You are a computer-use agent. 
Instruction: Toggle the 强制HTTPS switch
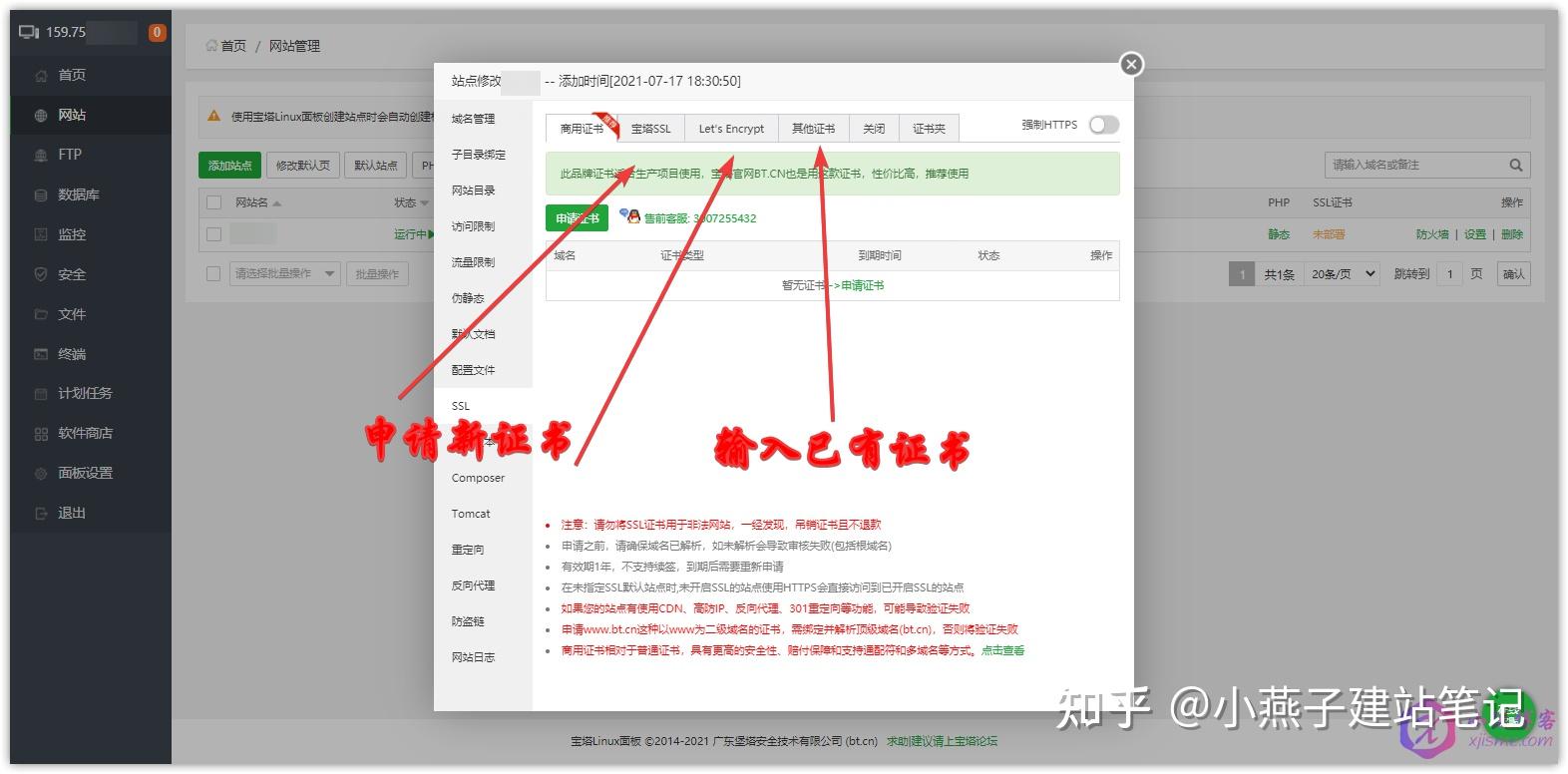(1104, 125)
